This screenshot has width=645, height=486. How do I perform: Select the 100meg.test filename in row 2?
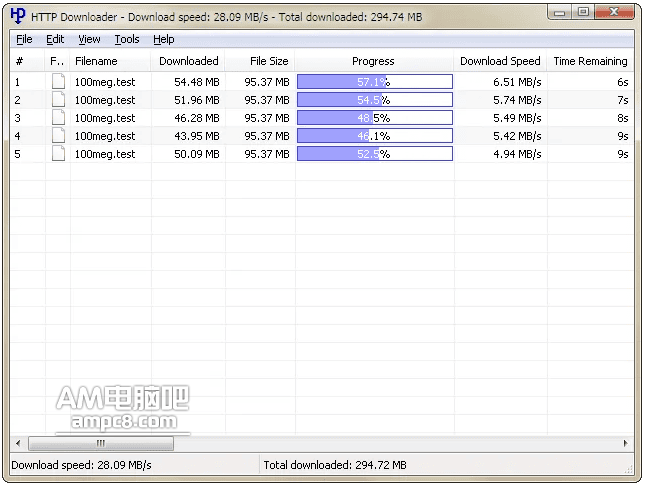(x=105, y=100)
